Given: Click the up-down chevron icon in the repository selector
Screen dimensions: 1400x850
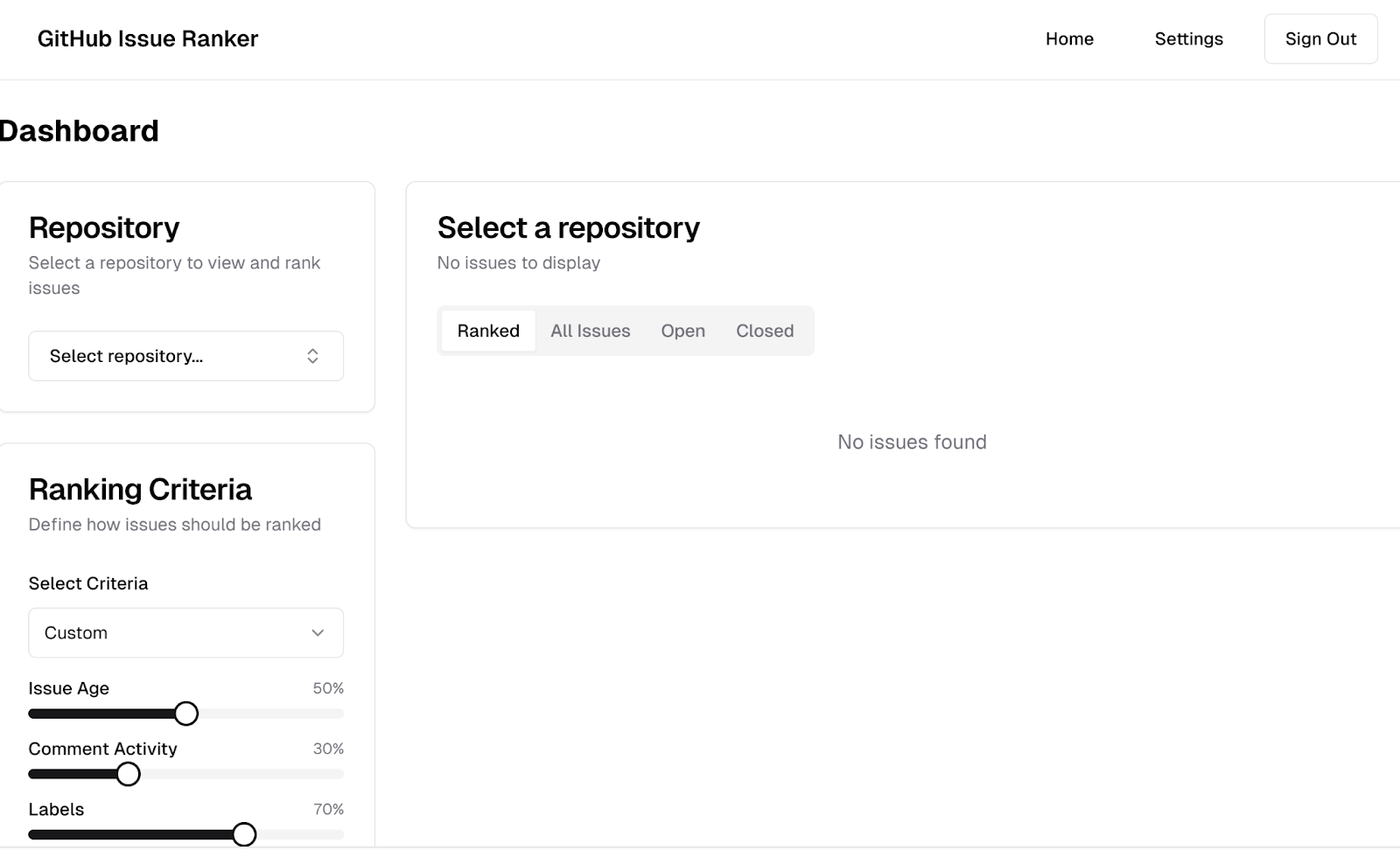Looking at the screenshot, I should pos(312,356).
